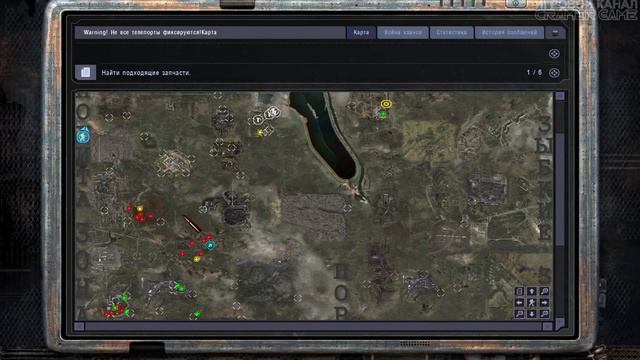
Task: Click the magnifier icon at navigation pad's top-right
Action: (x=544, y=291)
